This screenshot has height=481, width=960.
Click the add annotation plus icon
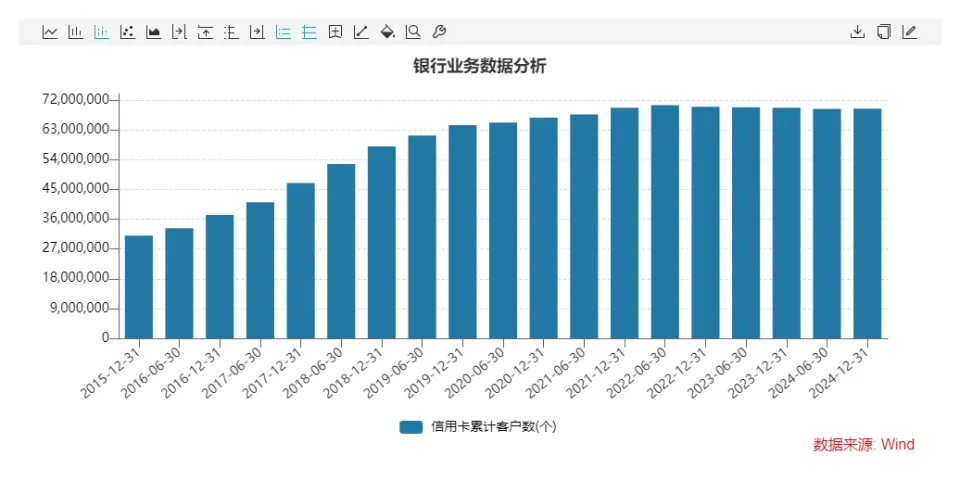pyautogui.click(x=335, y=32)
